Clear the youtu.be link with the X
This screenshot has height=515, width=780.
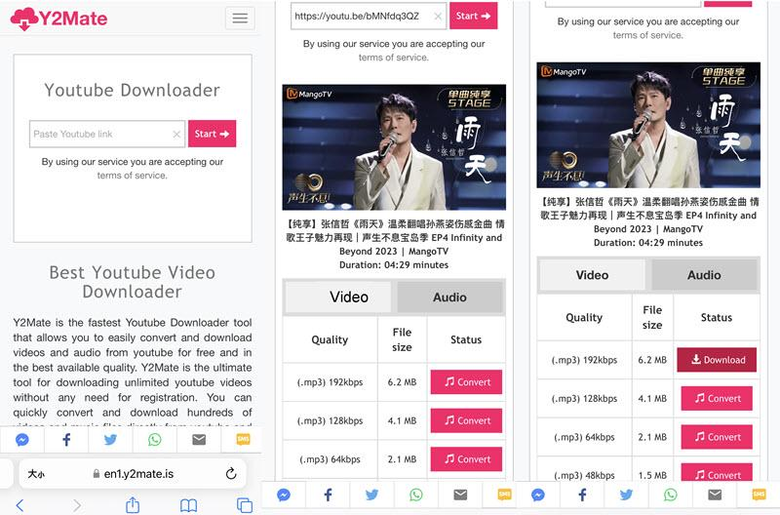click(x=438, y=16)
